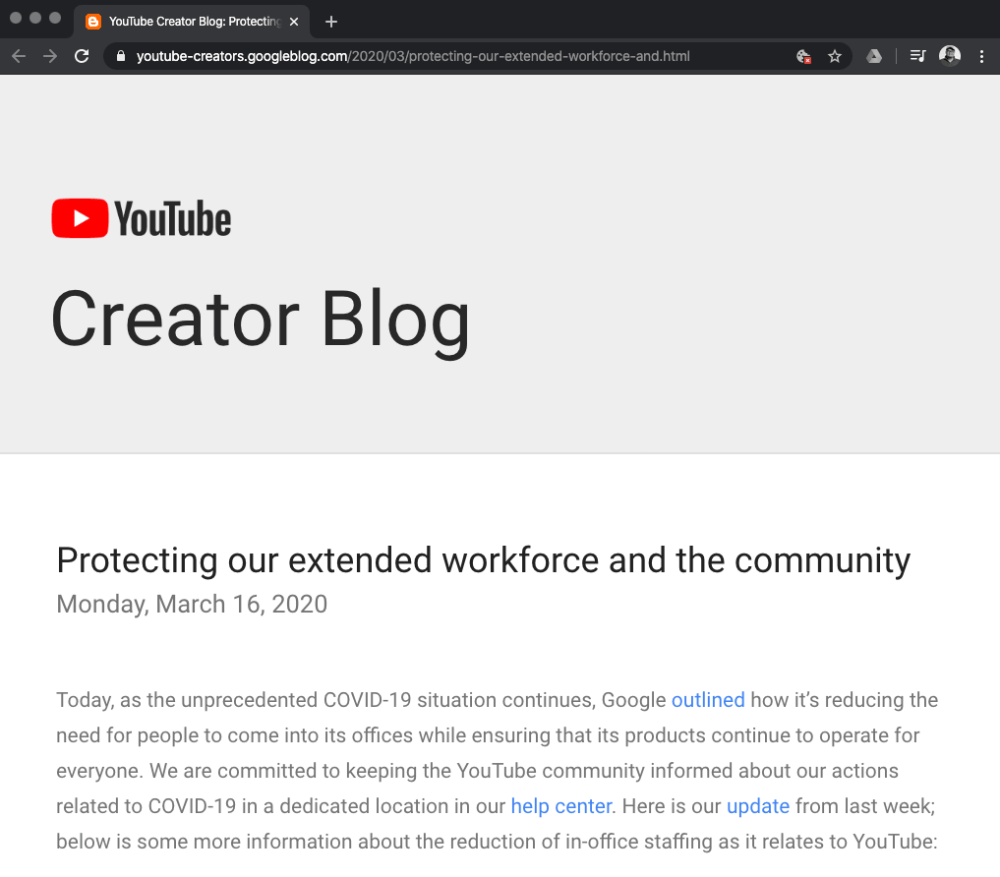Screen dimensions: 1000x877
Task: Close the current browser tab
Action: (x=293, y=20)
